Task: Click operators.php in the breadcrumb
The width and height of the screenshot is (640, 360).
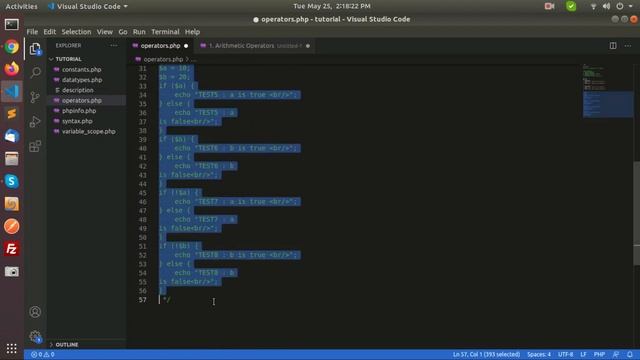Action: point(163,60)
